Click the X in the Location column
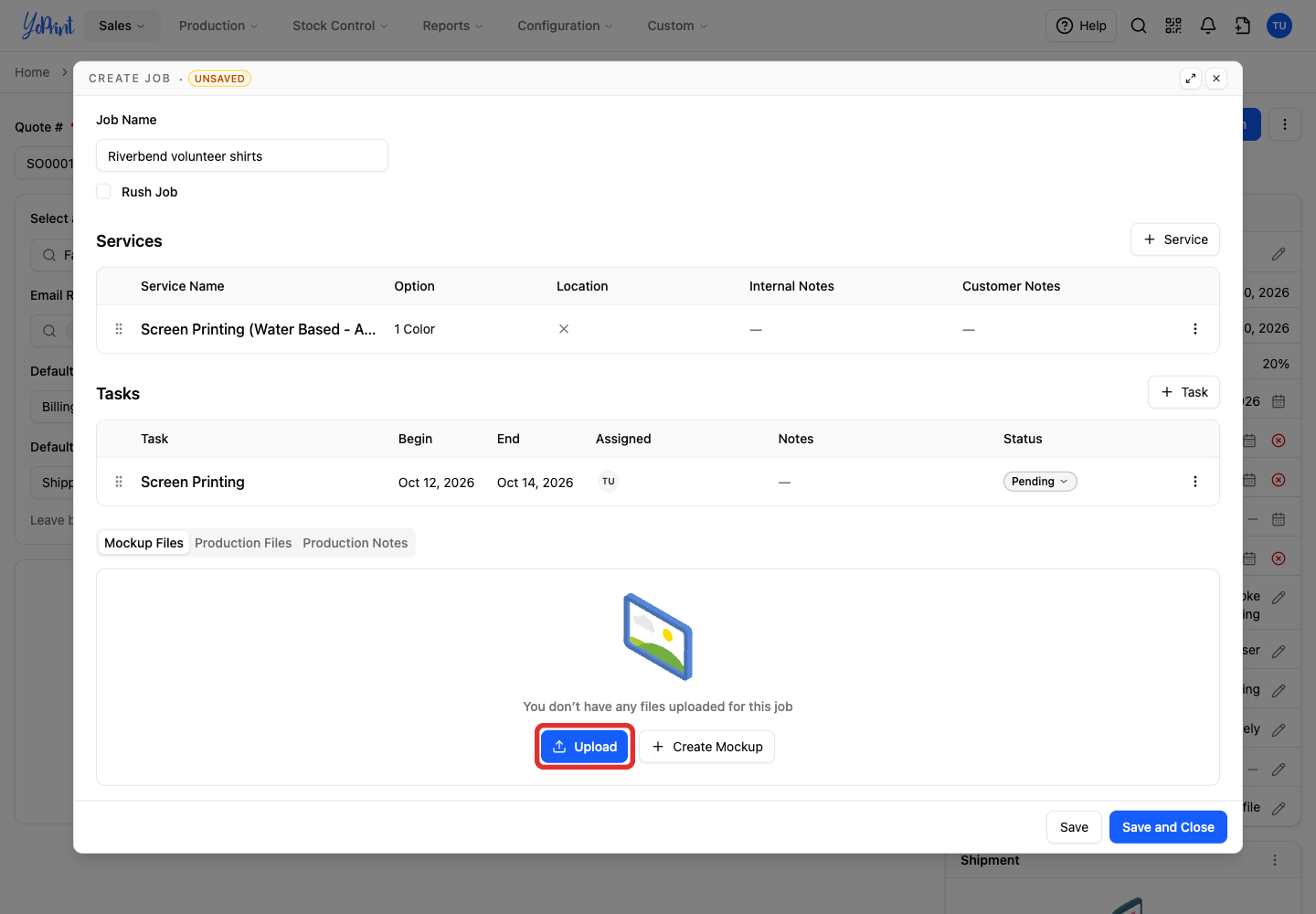The image size is (1316, 914). (564, 329)
